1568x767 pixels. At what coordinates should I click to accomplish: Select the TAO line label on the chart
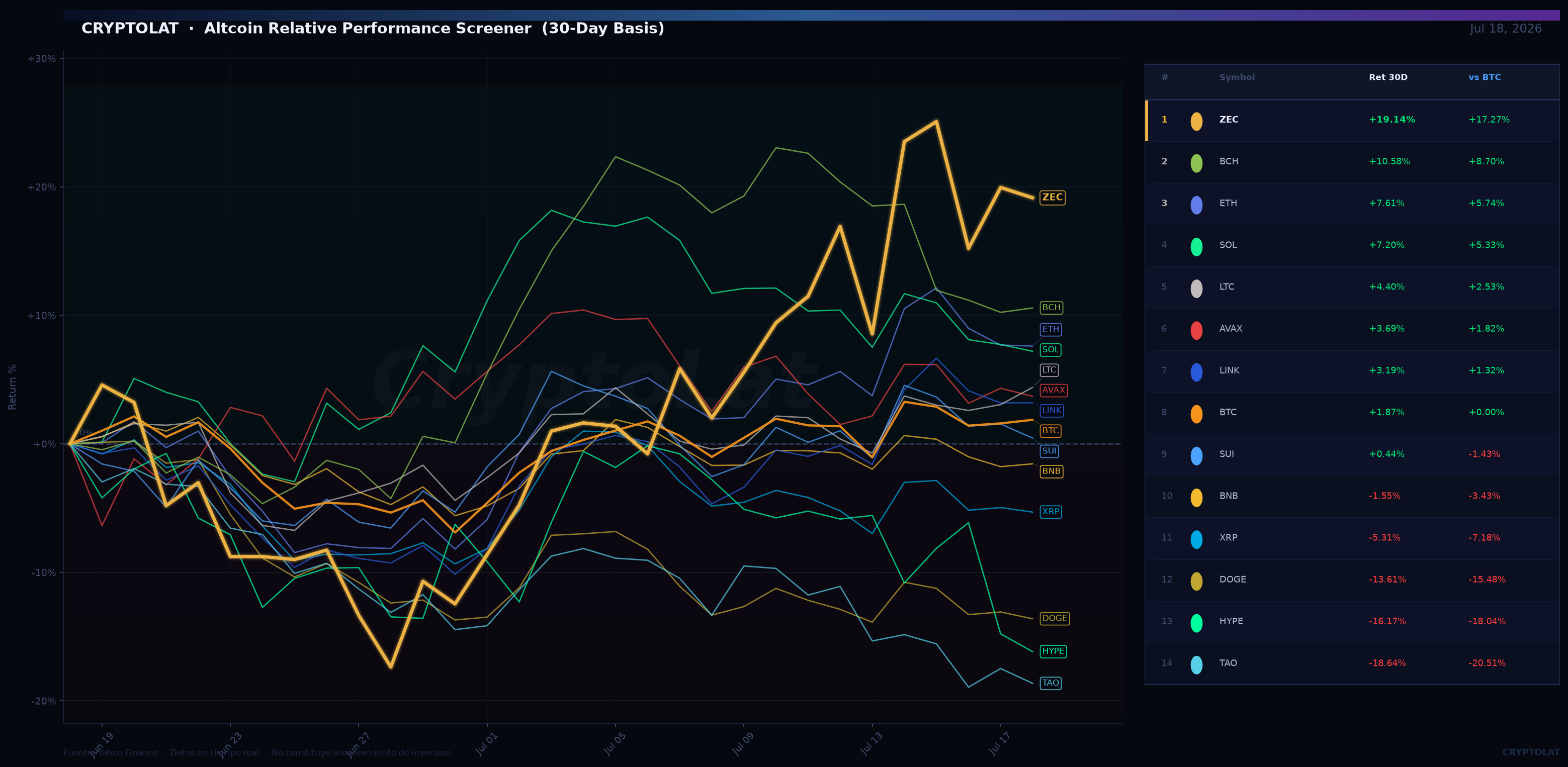tap(1051, 683)
